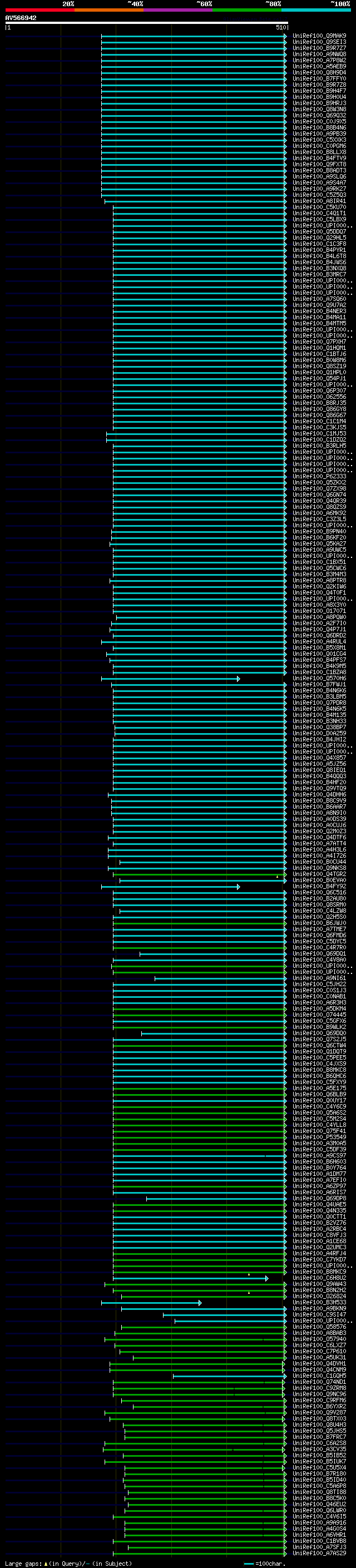Image resolution: width=356 pixels, height=1568 pixels.
Task: Click the red 20% identity color segment
Action: click(x=39, y=10)
